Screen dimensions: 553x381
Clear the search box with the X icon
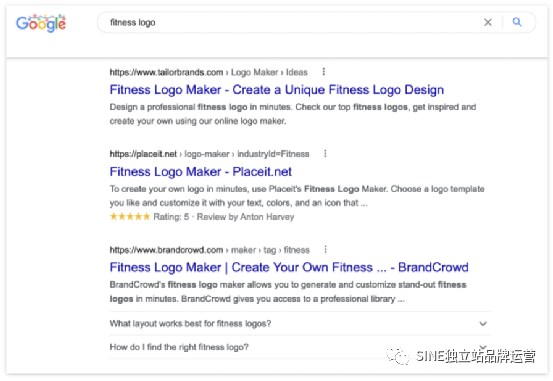(488, 23)
